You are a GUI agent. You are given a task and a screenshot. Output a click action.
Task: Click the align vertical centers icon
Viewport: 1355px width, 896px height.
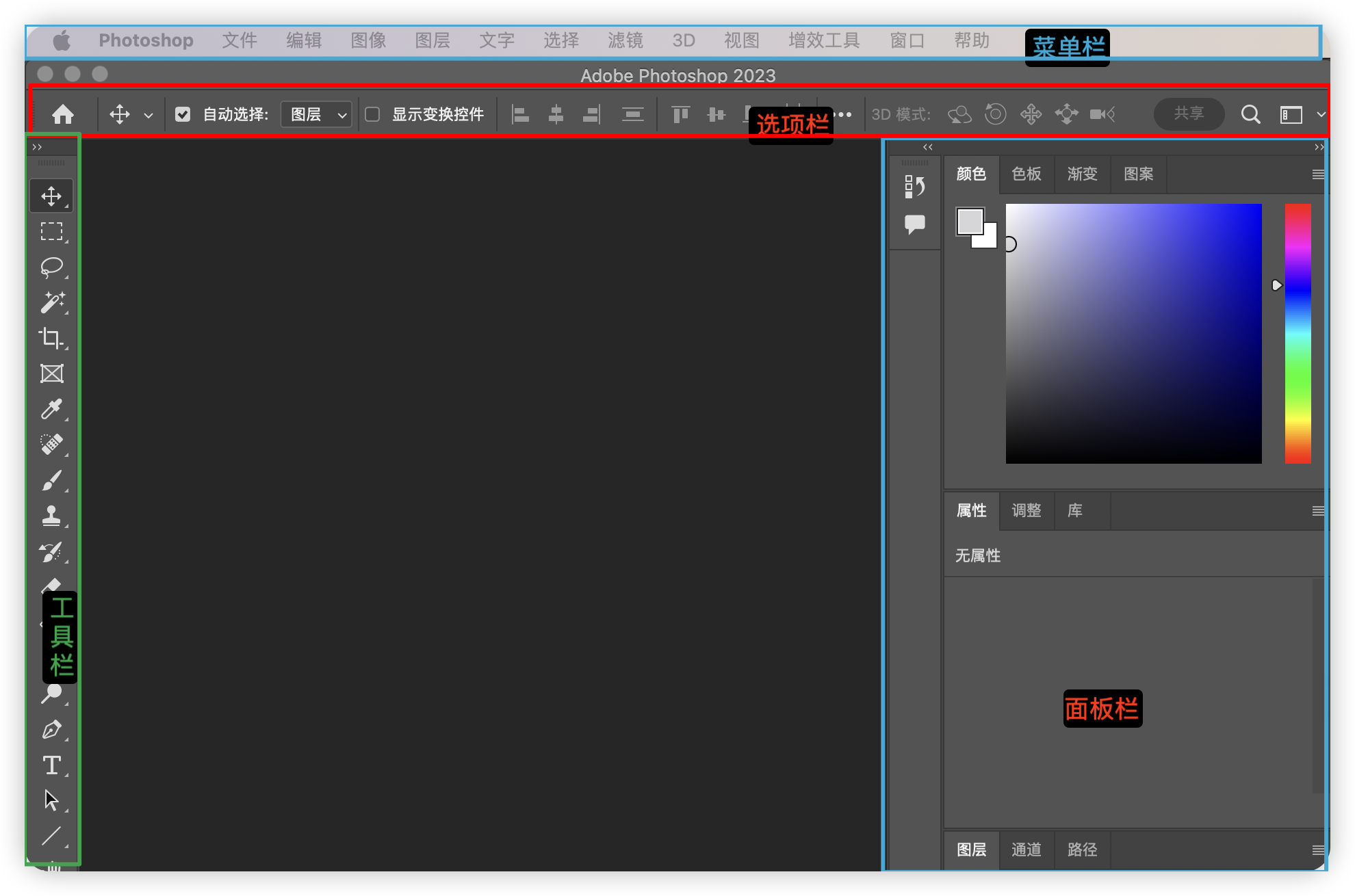point(716,114)
